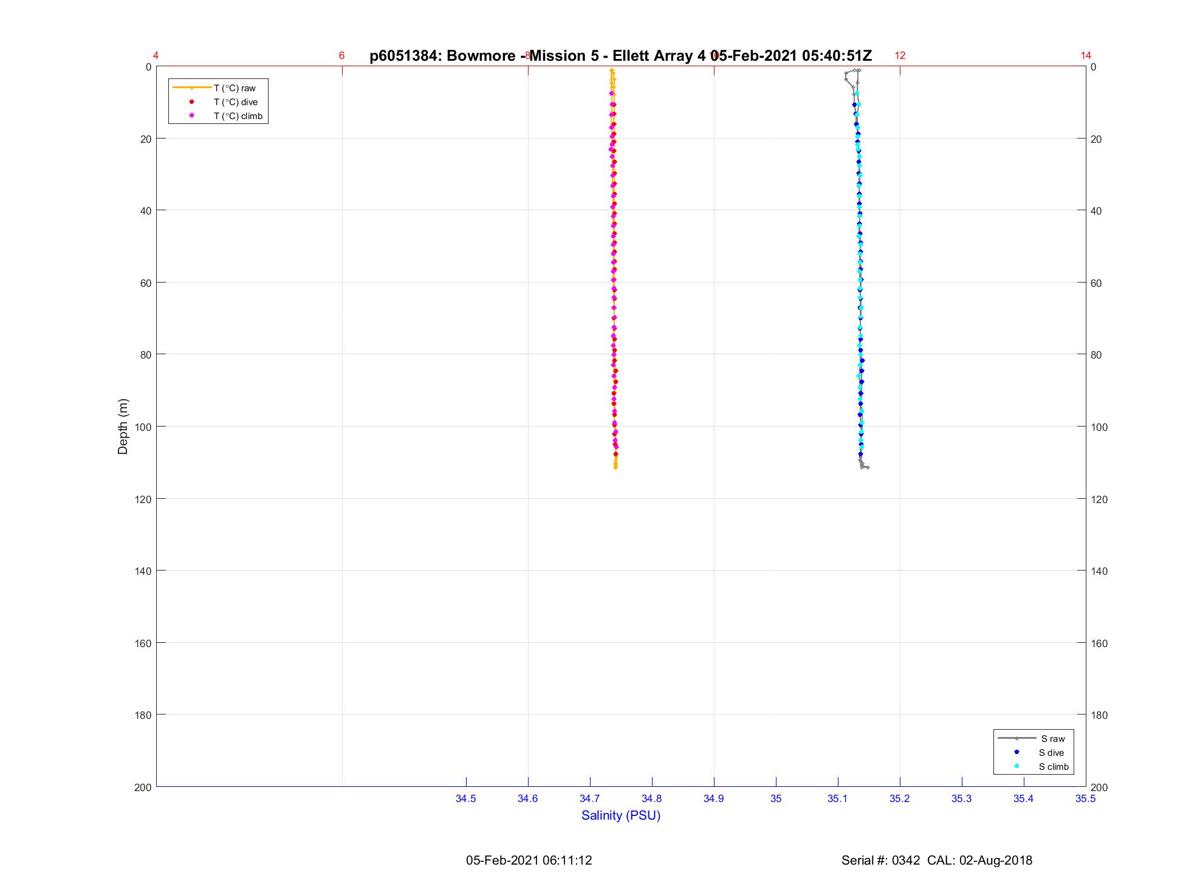Click the orange line sample beside T raw

click(191, 88)
